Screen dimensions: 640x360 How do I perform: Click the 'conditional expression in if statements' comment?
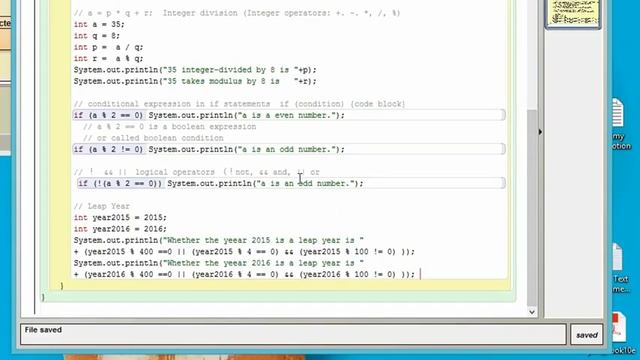tap(239, 104)
